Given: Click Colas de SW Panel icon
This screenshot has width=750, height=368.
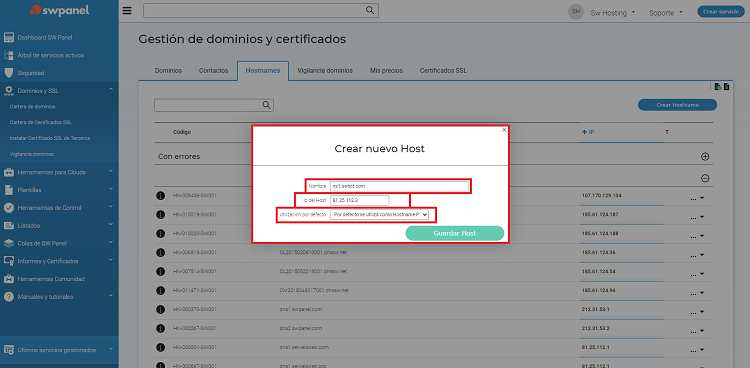Looking at the screenshot, I should (9, 243).
